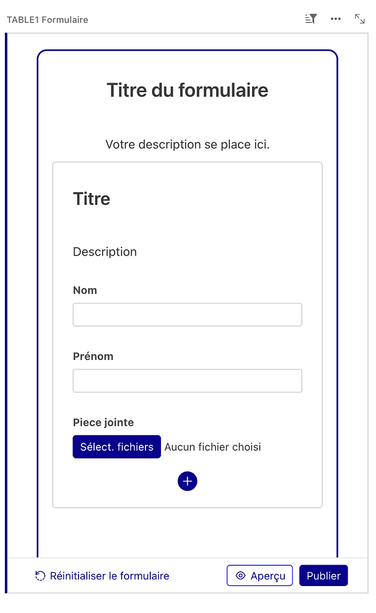The height and width of the screenshot is (613, 376).
Task: Click 'Aucun fichier choisi' text
Action: tap(213, 447)
